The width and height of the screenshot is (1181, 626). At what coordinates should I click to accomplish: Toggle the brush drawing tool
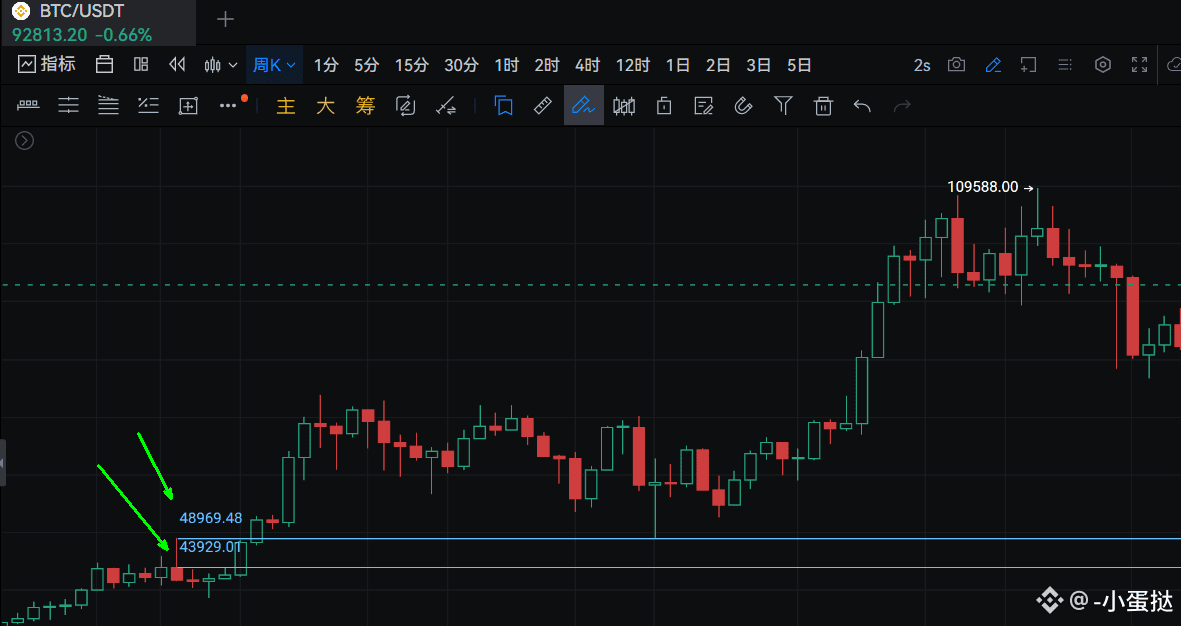(x=583, y=105)
